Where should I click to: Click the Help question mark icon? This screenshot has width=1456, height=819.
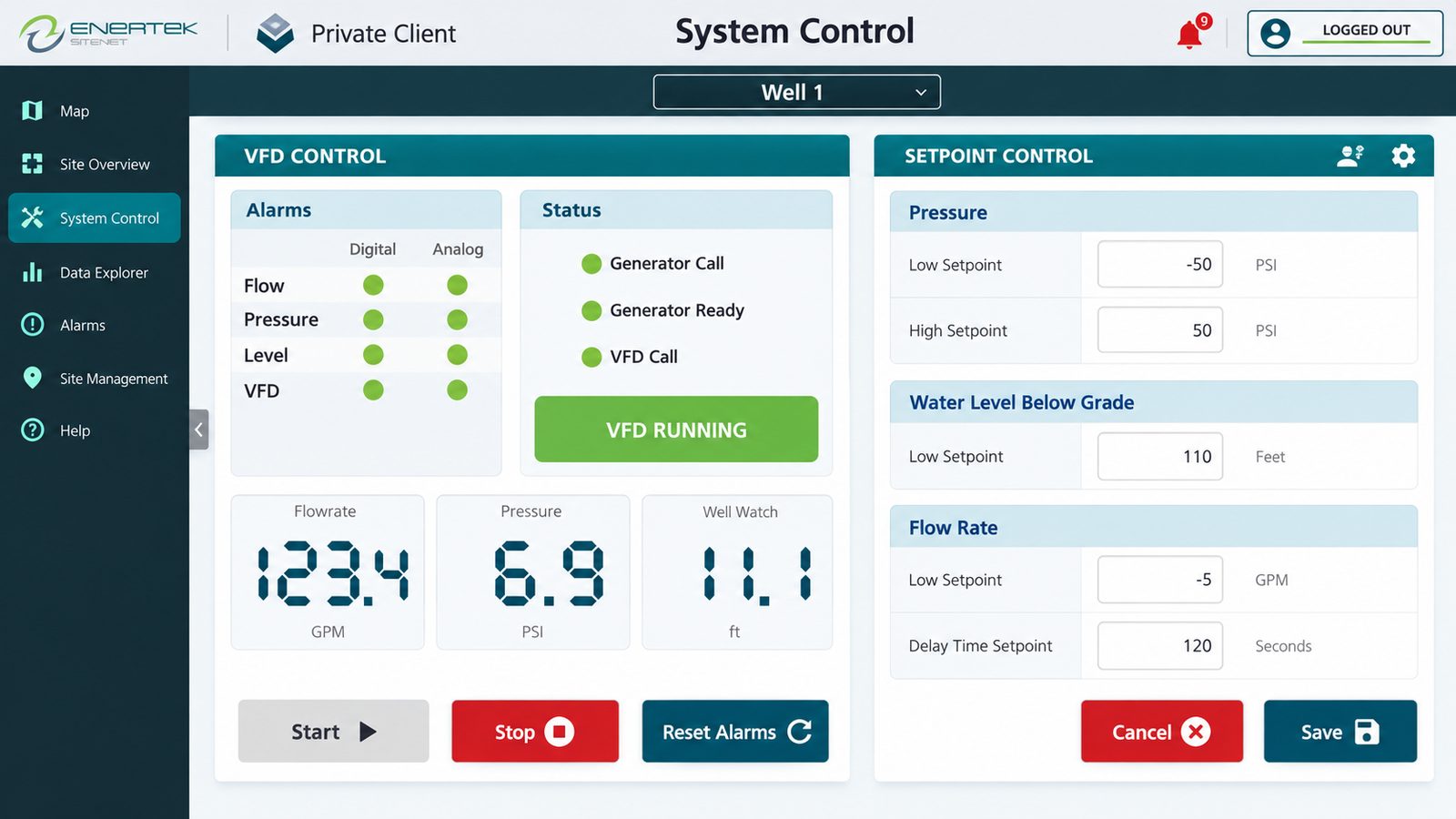[x=33, y=430]
